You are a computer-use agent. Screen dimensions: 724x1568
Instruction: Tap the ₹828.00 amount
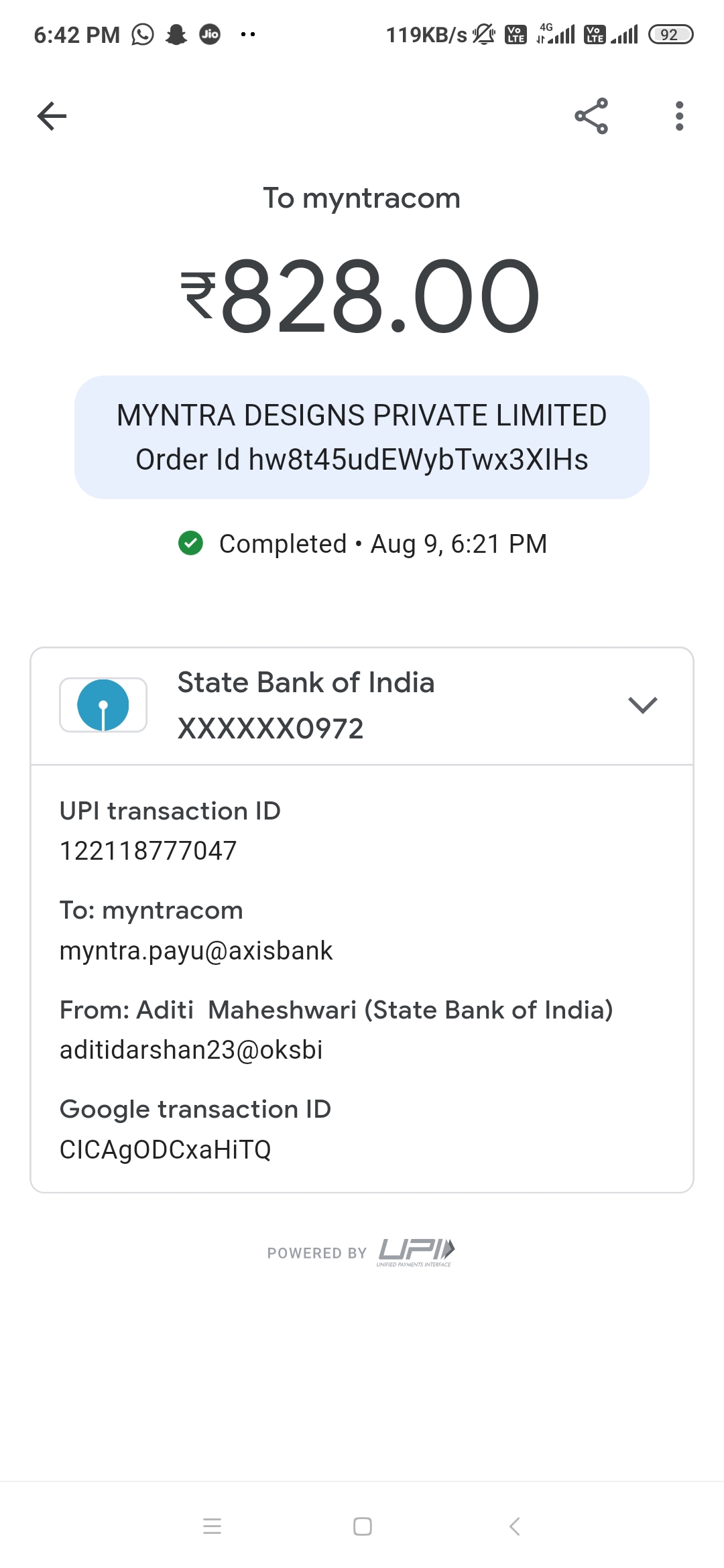(362, 297)
